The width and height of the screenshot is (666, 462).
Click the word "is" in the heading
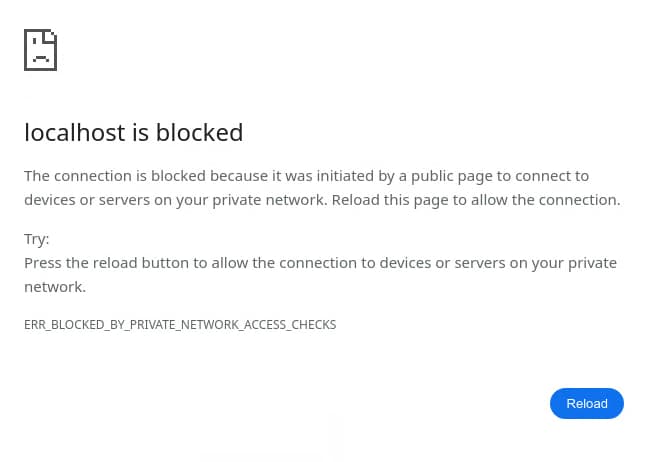(139, 132)
